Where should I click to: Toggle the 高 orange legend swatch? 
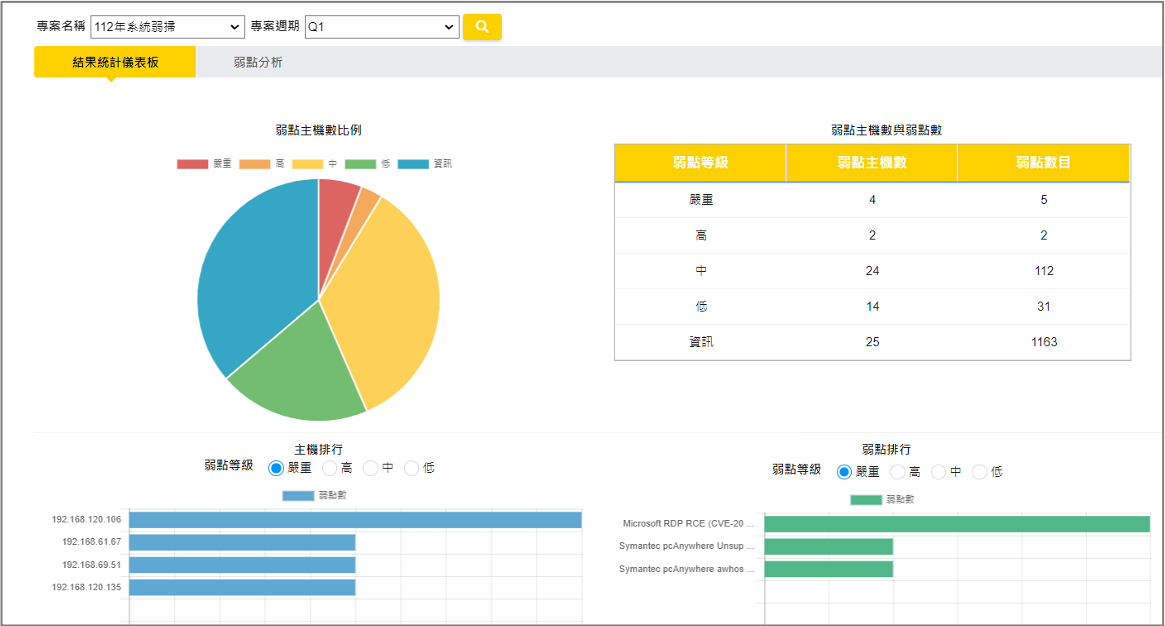253,164
